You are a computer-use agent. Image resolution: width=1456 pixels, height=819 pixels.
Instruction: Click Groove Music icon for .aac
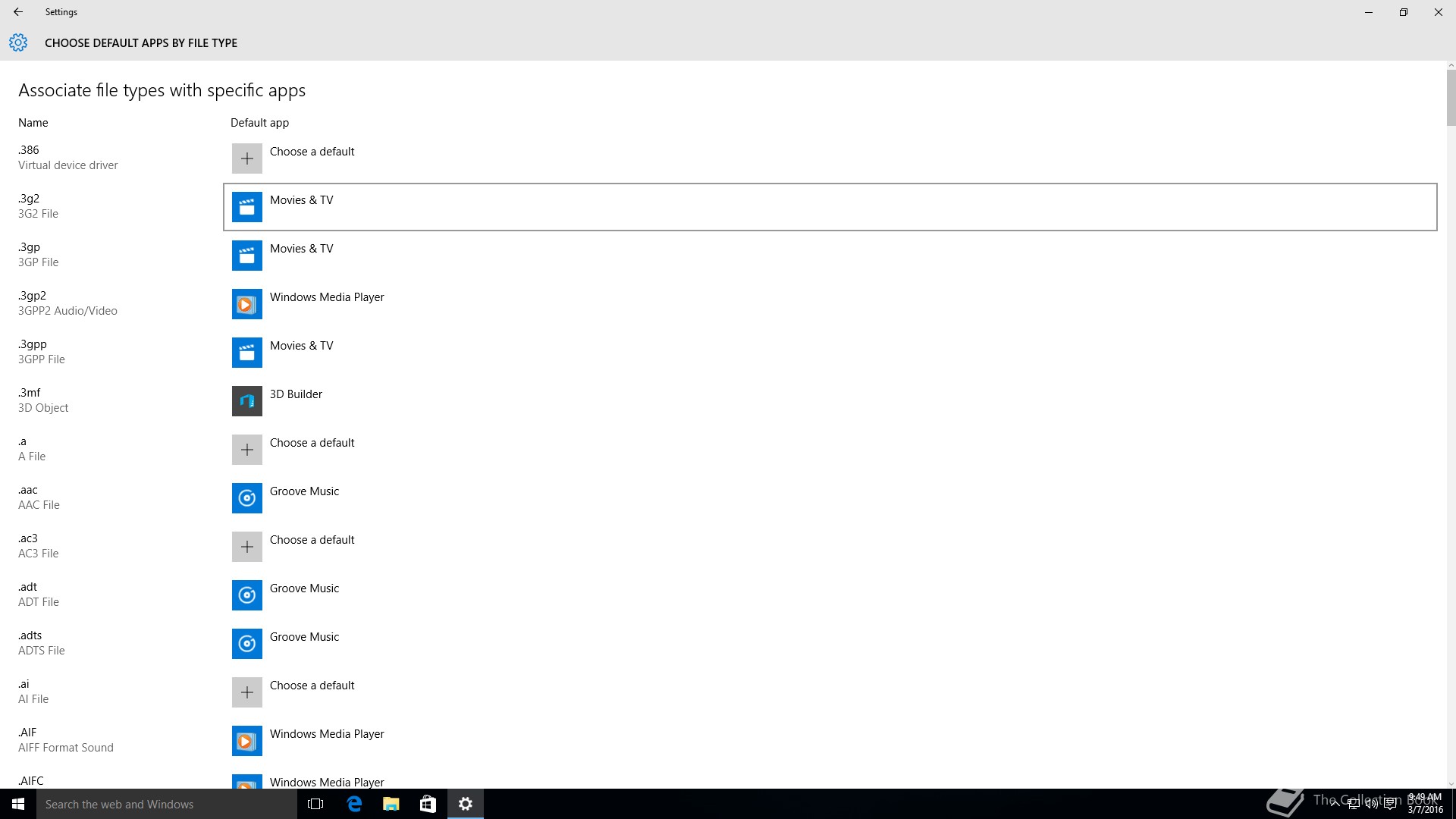[x=246, y=498]
